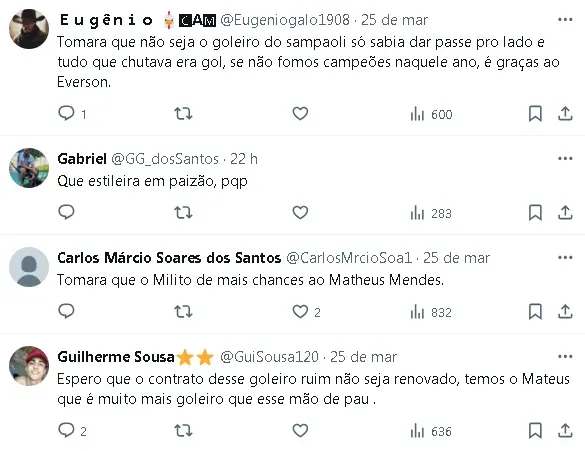
Task: View analytics showing 832 views
Action: click(431, 312)
